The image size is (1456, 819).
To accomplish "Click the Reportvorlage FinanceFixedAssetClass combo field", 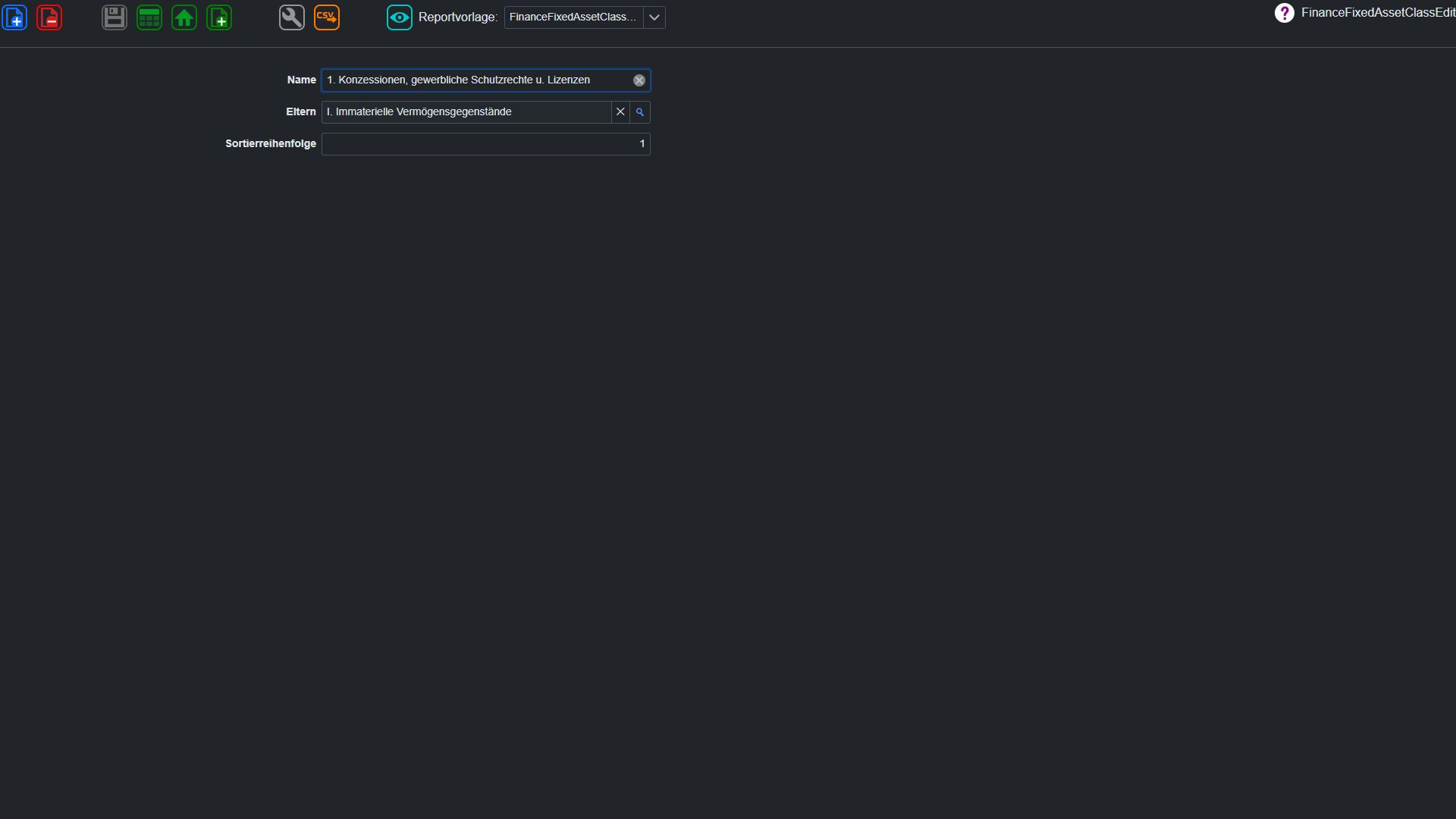I will (x=573, y=17).
